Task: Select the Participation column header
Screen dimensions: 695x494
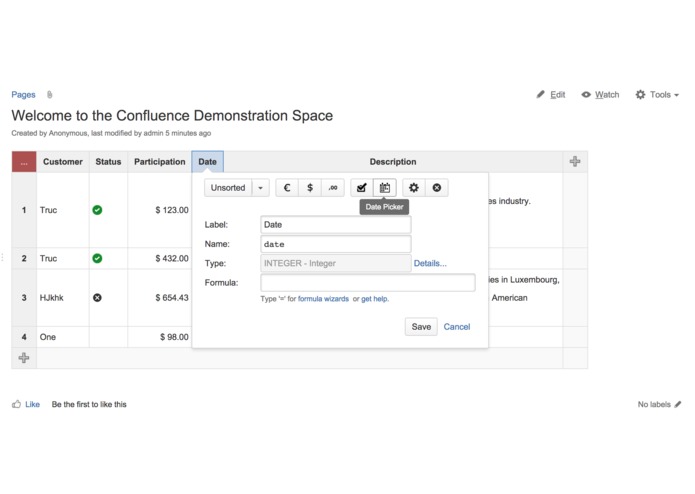Action: pos(160,162)
